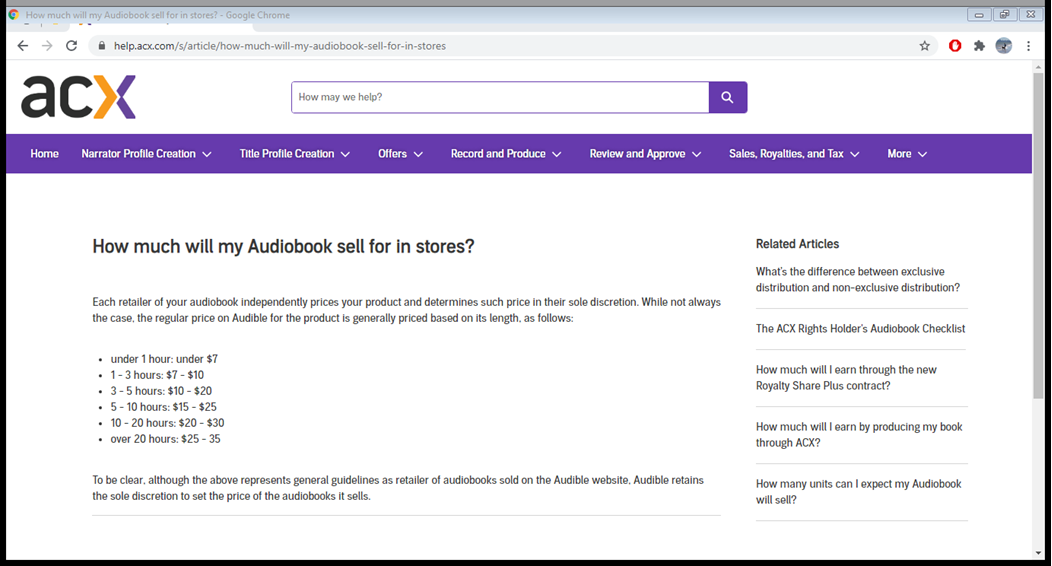Expand the Narrator Profile Creation menu
Image resolution: width=1052 pixels, height=566 pixels.
tap(147, 154)
